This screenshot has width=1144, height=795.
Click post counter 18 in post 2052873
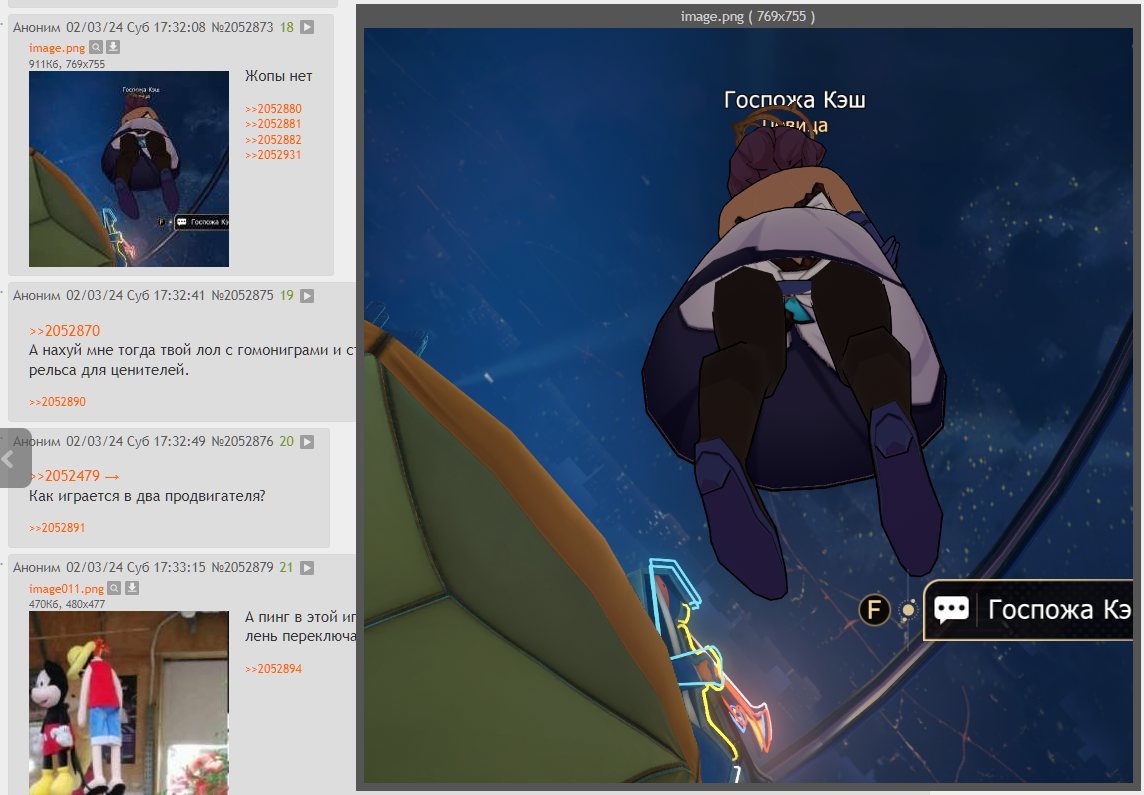[287, 27]
